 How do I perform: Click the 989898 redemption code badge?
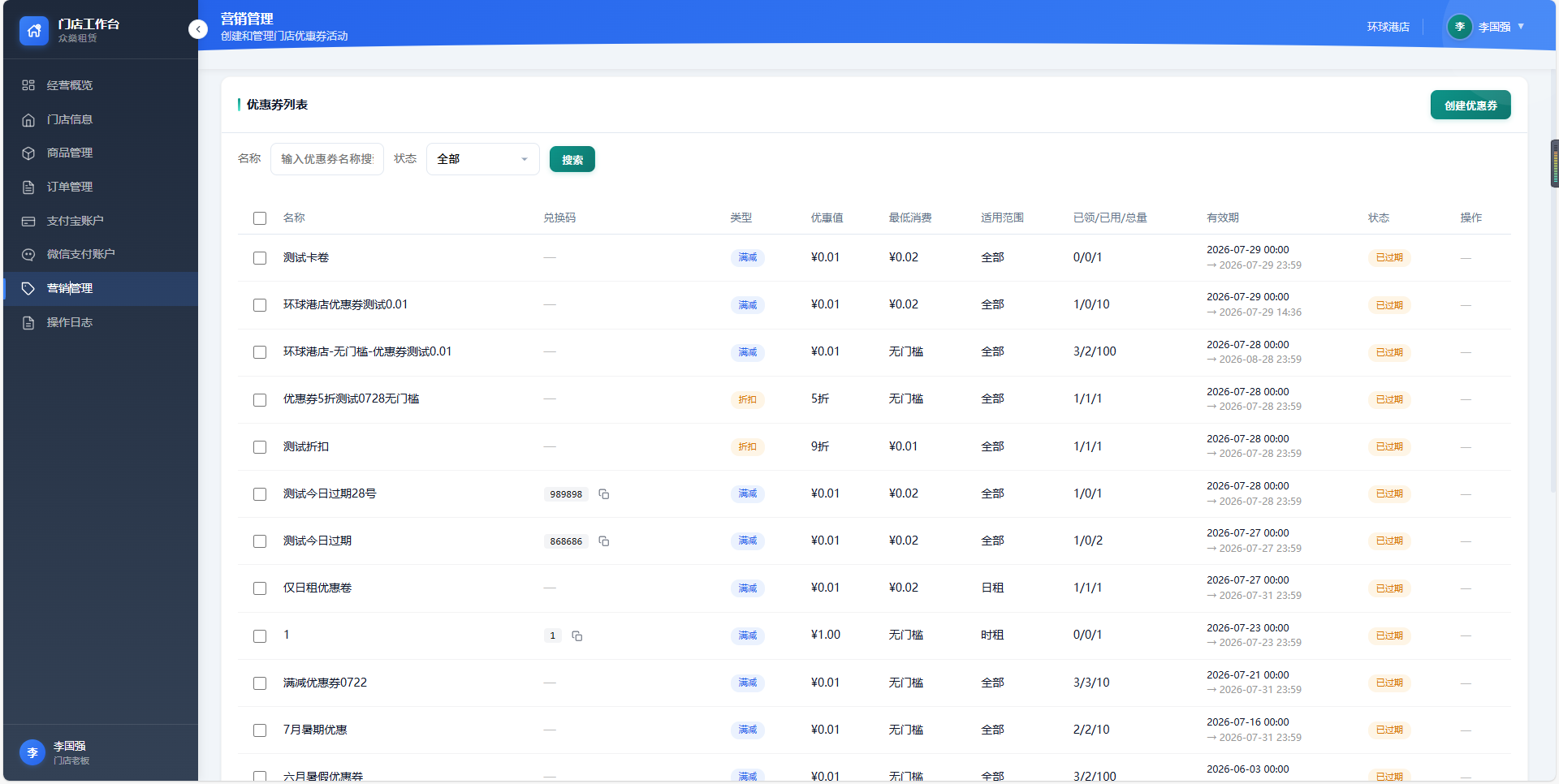(x=566, y=494)
